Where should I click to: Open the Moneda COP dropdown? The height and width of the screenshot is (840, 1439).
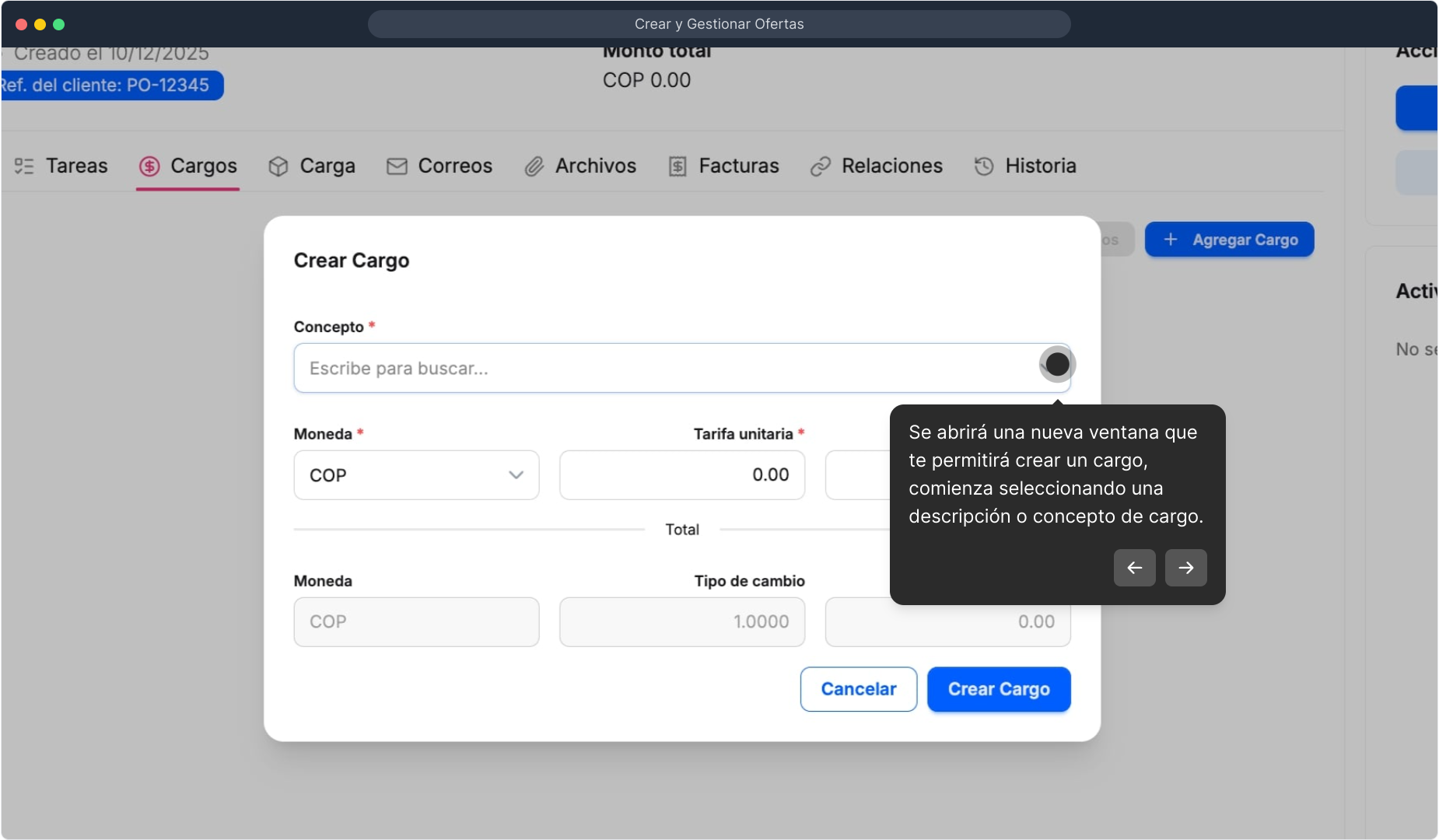(416, 475)
